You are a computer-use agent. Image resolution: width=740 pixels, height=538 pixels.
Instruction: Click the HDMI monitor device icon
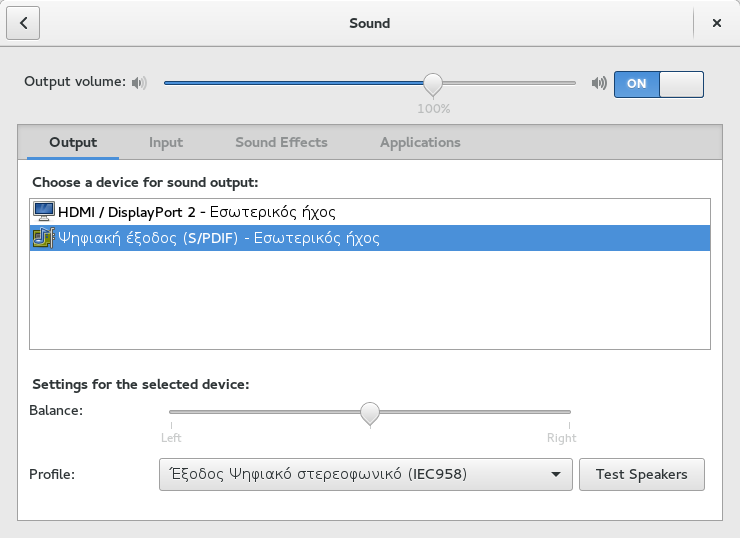(43, 211)
